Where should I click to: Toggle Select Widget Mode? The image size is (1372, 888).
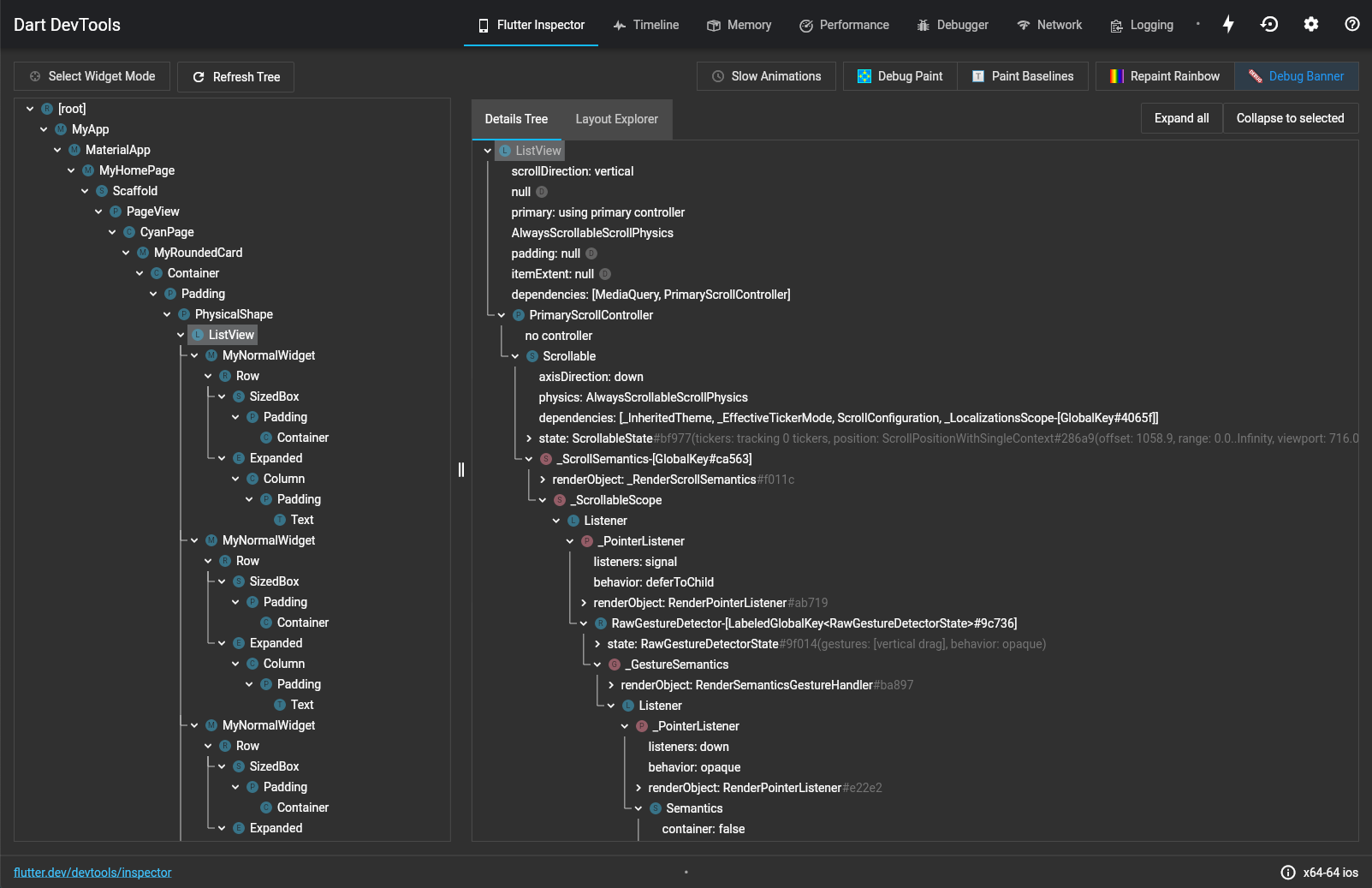[x=92, y=76]
